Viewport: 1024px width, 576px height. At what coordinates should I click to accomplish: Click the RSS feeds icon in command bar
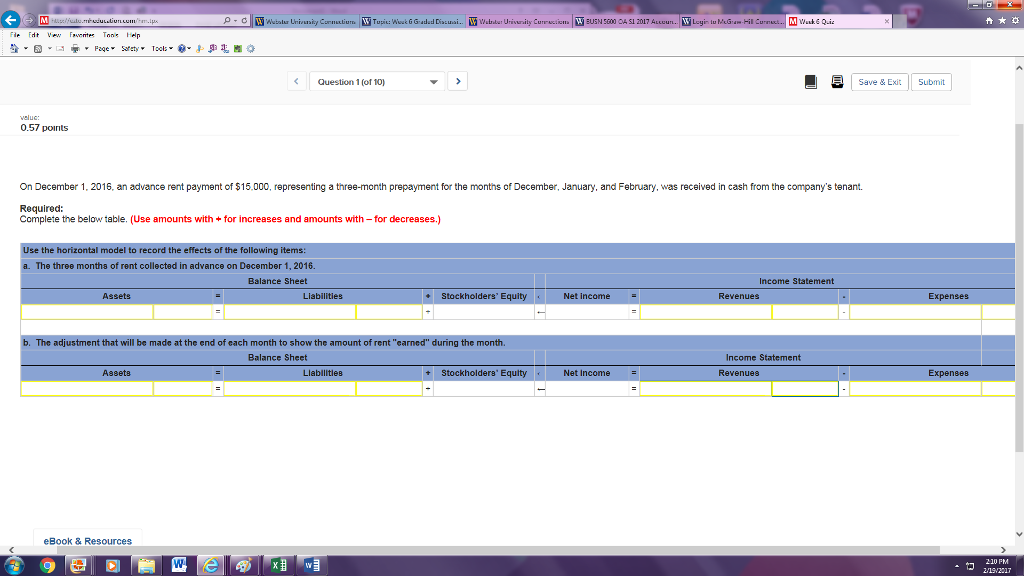point(38,49)
